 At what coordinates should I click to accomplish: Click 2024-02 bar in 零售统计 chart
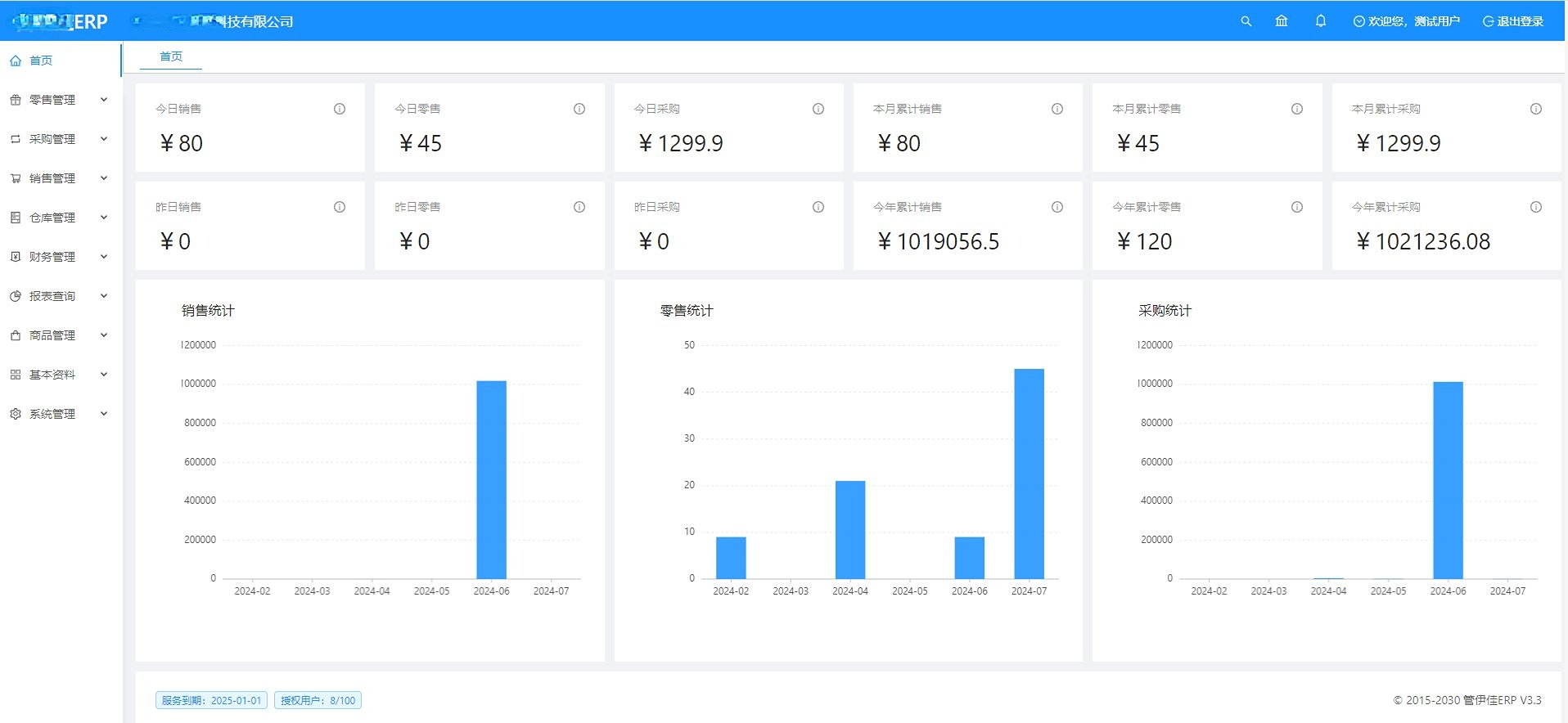pos(731,558)
